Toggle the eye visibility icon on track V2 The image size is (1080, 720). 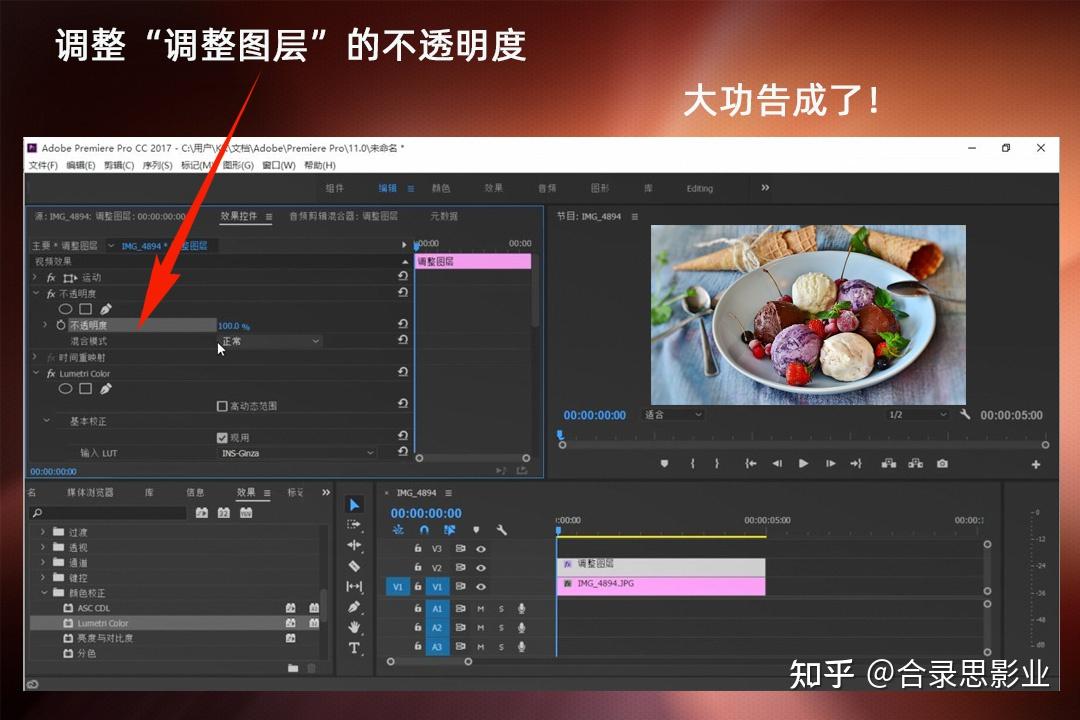pos(481,567)
